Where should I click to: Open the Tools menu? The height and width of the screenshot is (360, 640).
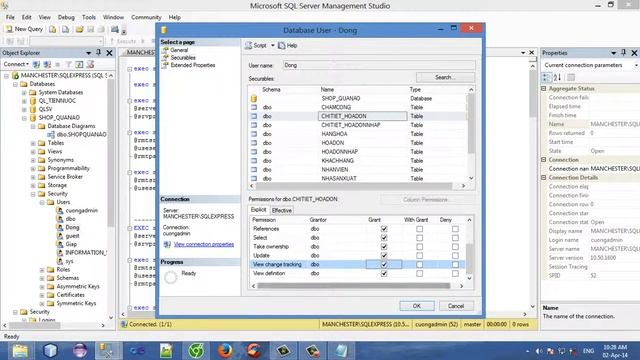coord(89,17)
